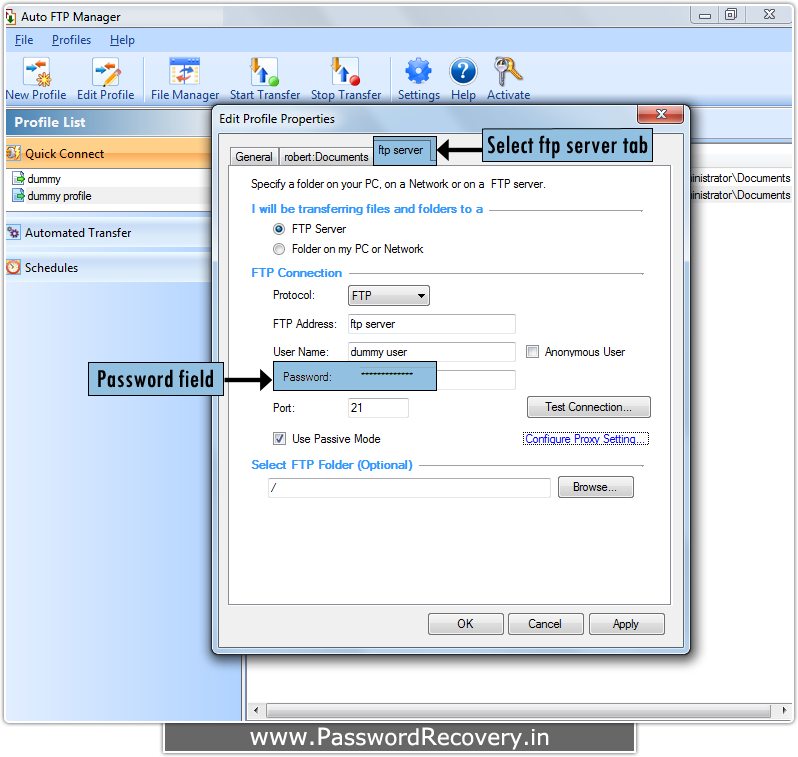Expand the Automated Transfer section
Viewport: 798px width, 757px height.
(x=109, y=233)
